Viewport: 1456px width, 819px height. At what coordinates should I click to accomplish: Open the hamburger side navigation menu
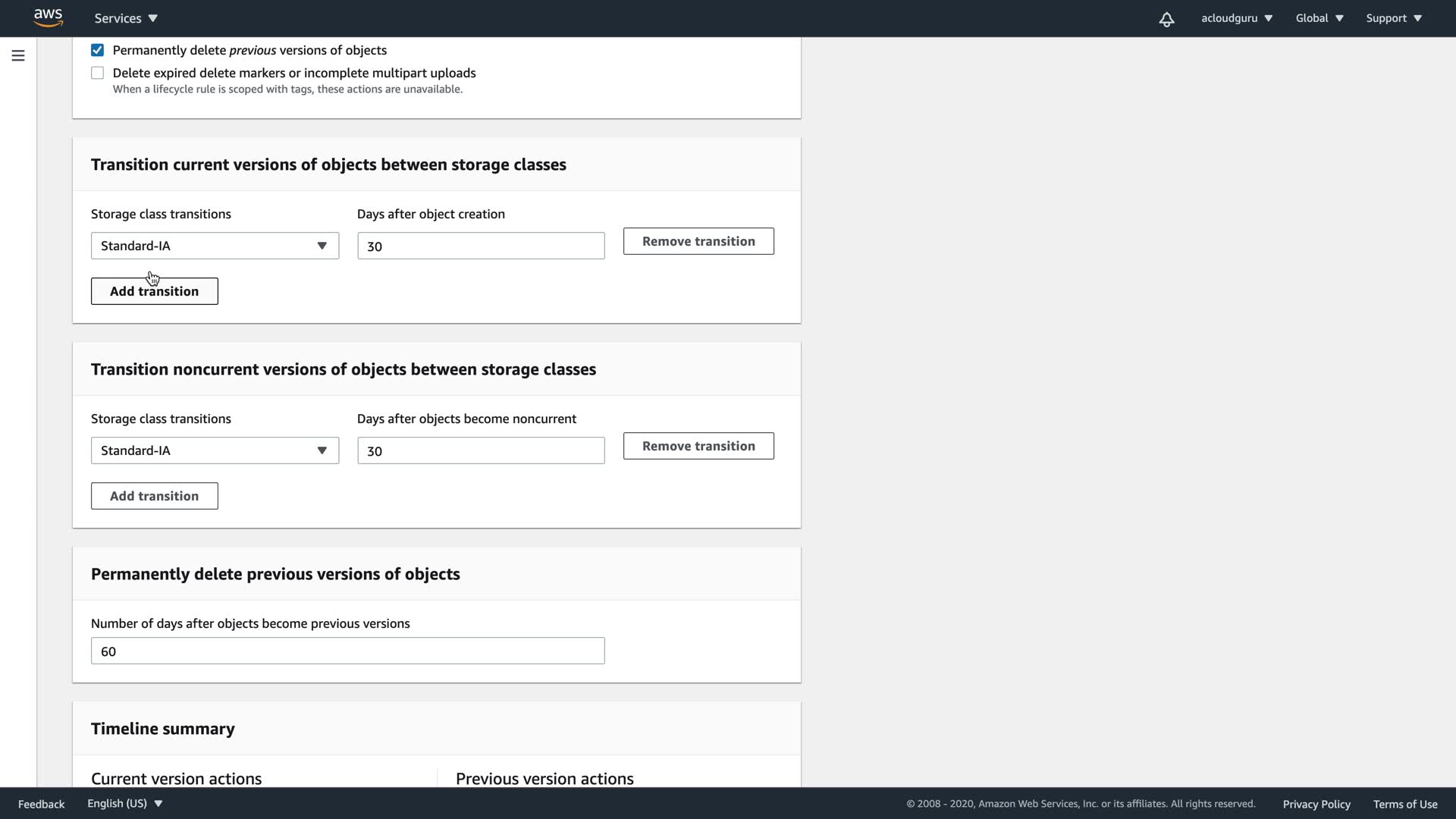point(18,55)
